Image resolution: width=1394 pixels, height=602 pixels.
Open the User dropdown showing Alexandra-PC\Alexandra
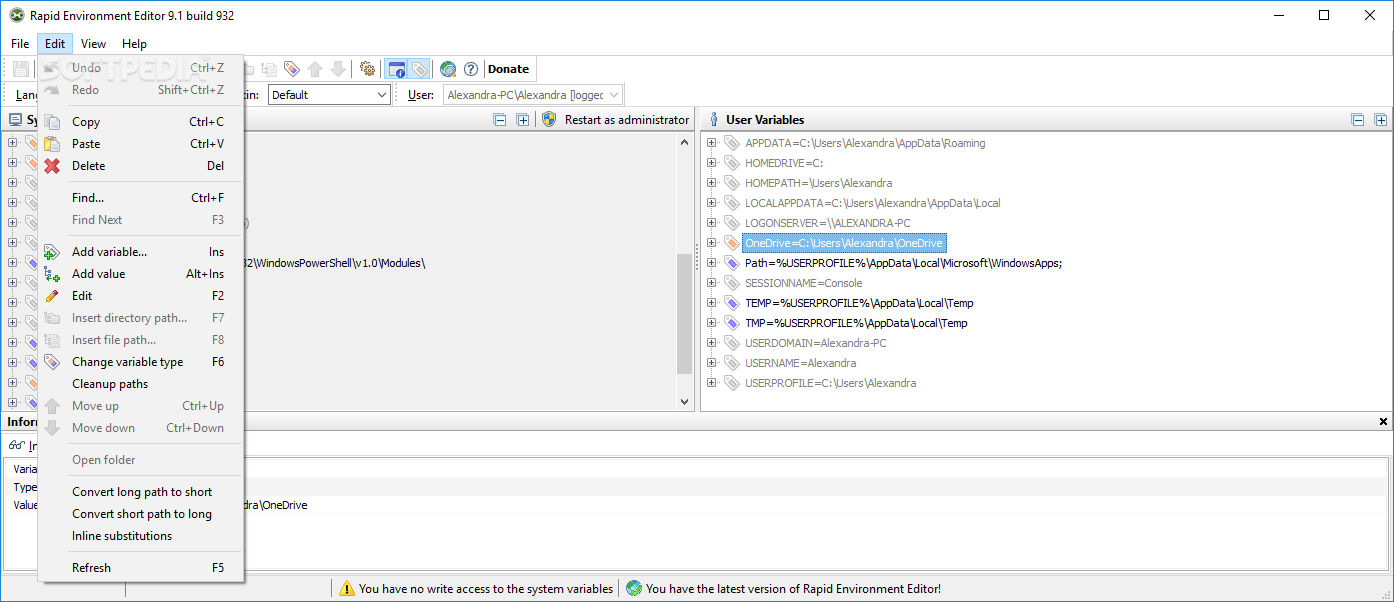[533, 95]
